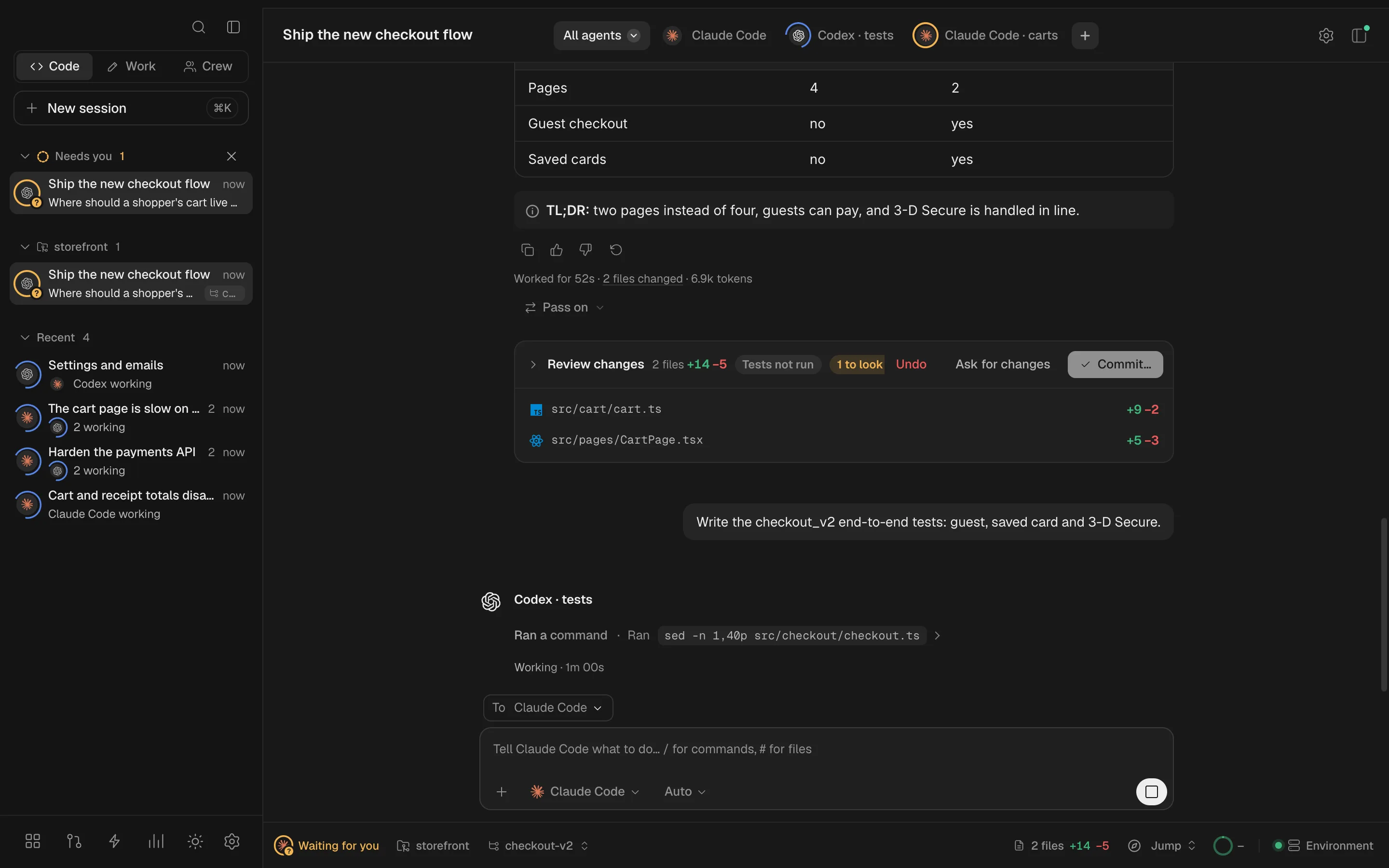
Task: Open the Claude Code model dropdown in composer
Action: (x=585, y=792)
